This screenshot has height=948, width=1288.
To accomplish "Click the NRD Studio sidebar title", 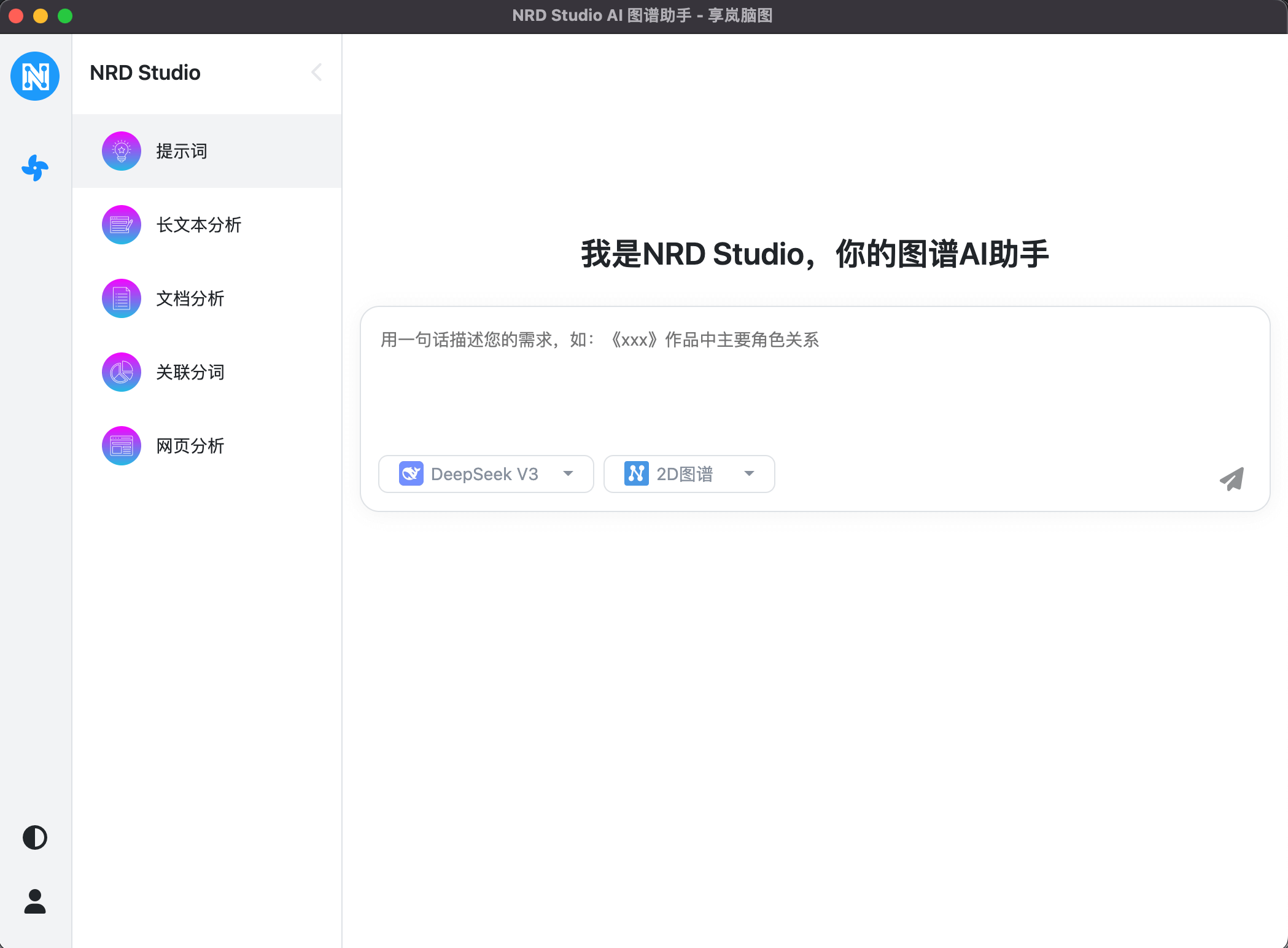I will click(145, 72).
